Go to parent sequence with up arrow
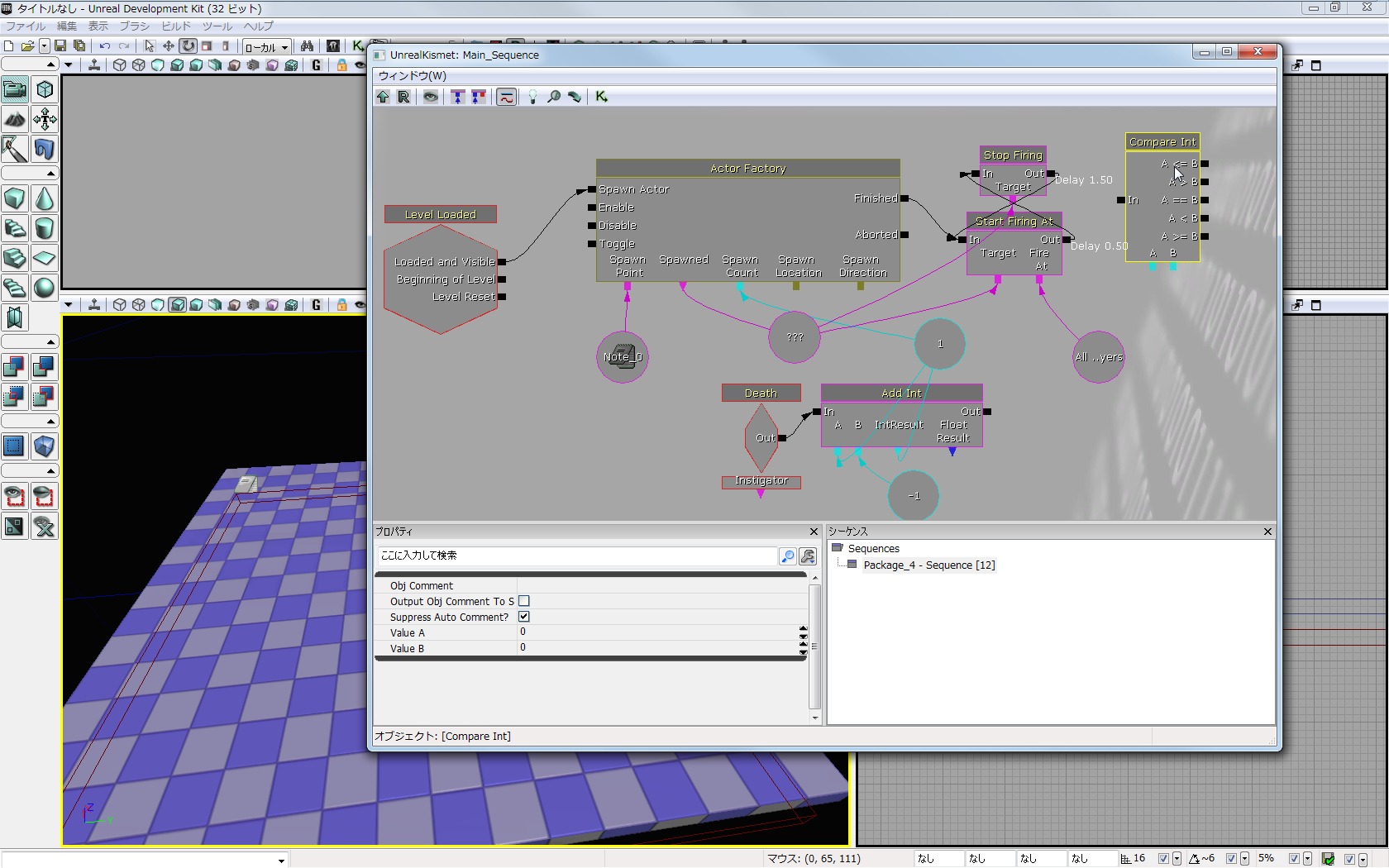Screen dimensions: 1389x868 click(383, 97)
